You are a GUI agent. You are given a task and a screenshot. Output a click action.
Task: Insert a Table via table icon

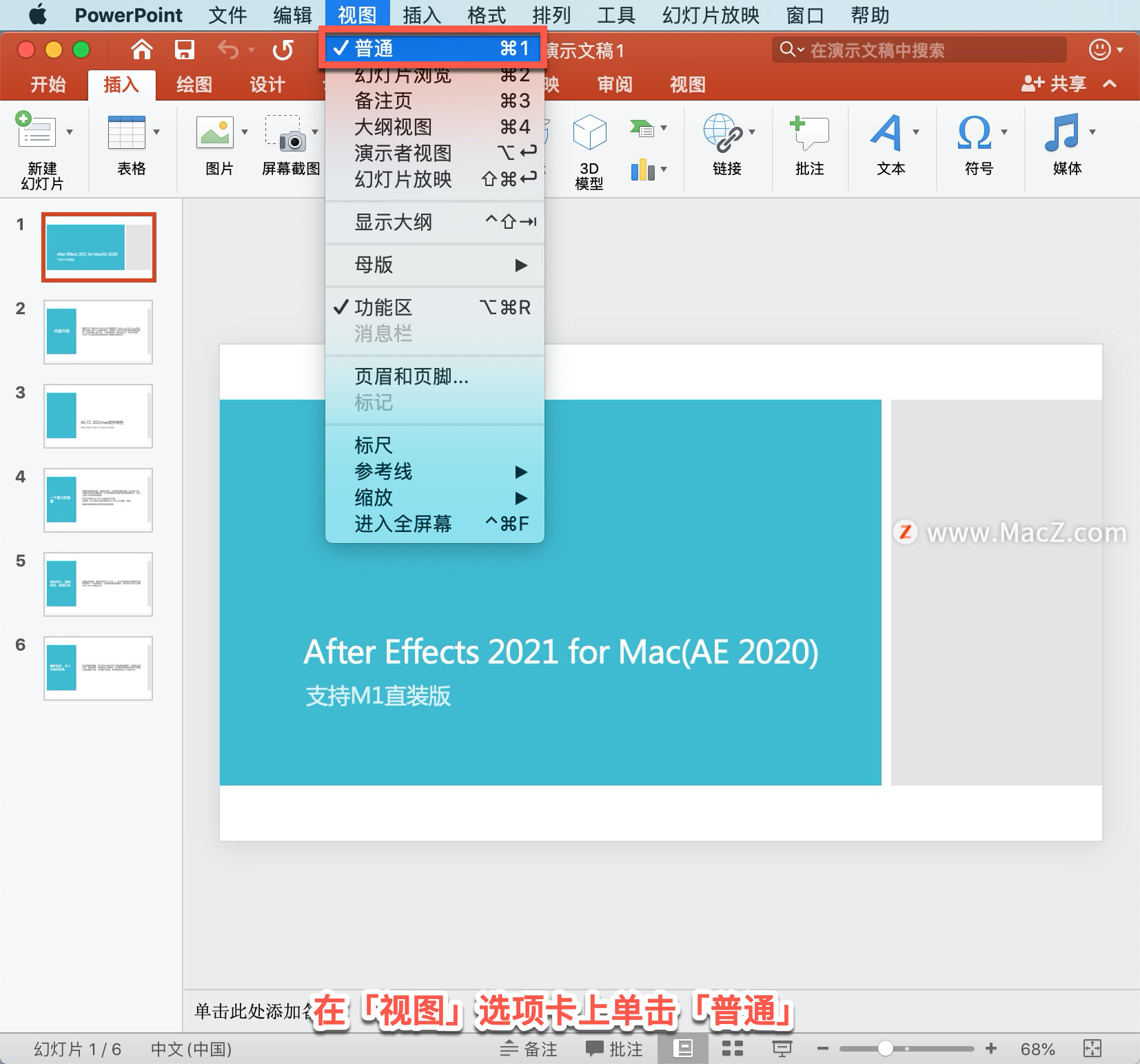[x=127, y=132]
